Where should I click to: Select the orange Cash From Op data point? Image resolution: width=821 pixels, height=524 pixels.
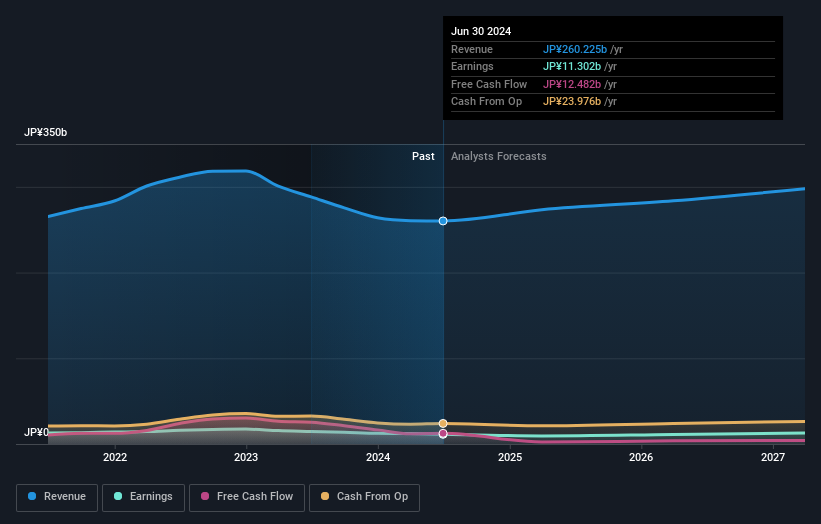click(443, 423)
